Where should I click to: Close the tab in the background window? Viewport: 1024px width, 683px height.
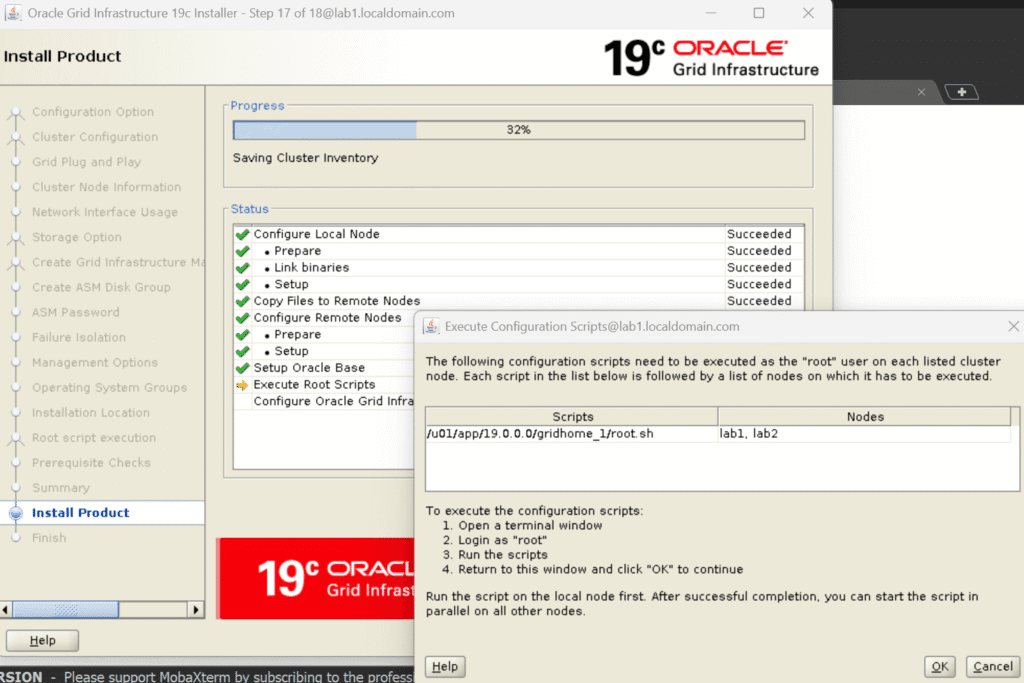[x=921, y=92]
